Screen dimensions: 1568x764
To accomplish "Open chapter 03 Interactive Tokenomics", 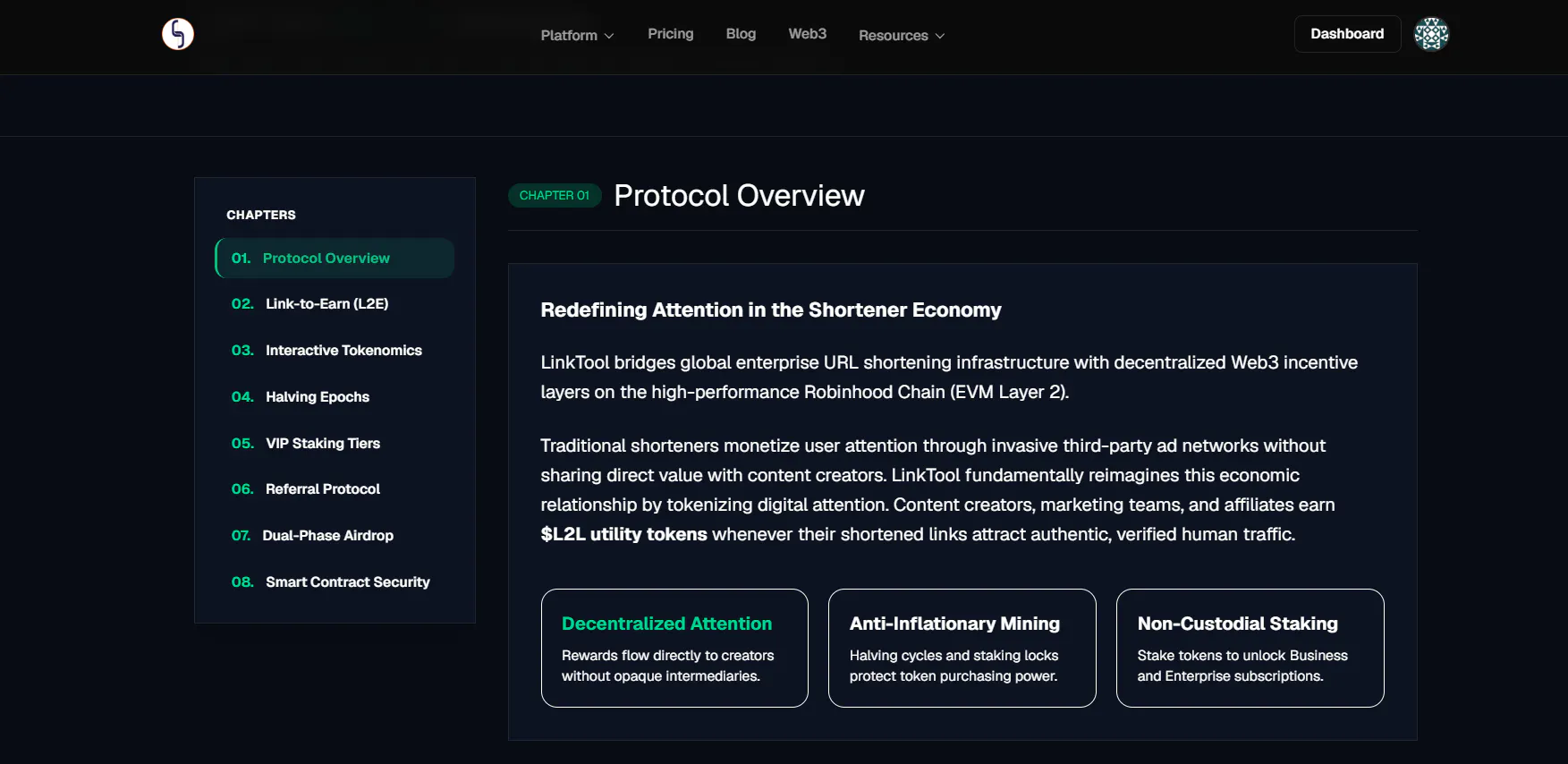I will [x=335, y=351].
